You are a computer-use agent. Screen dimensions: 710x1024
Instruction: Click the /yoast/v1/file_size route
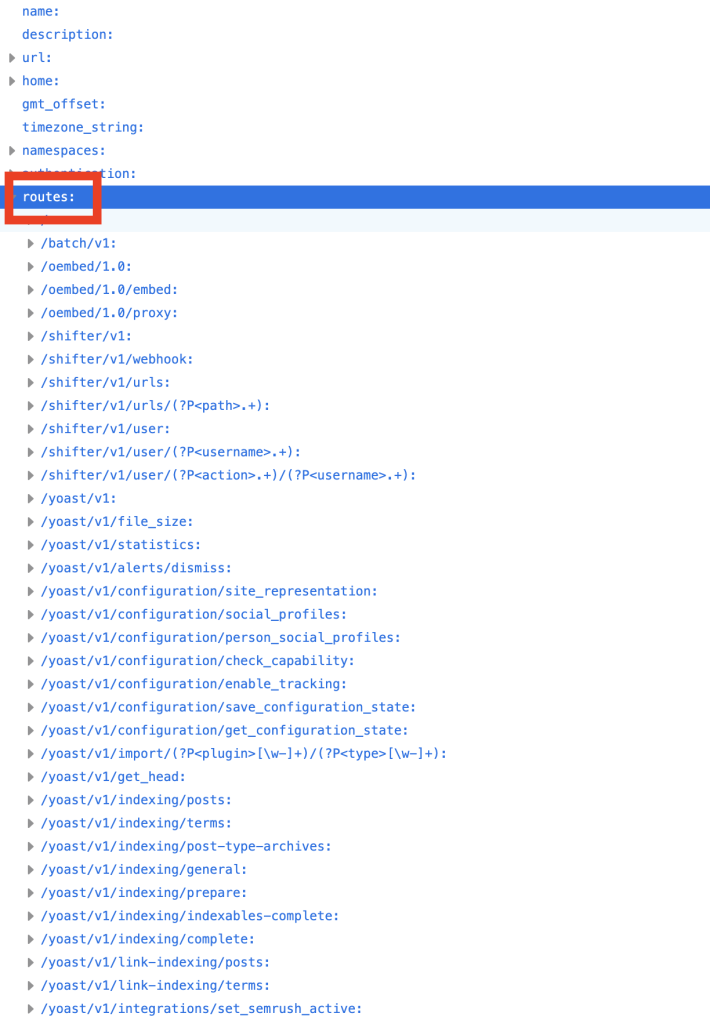click(117, 522)
